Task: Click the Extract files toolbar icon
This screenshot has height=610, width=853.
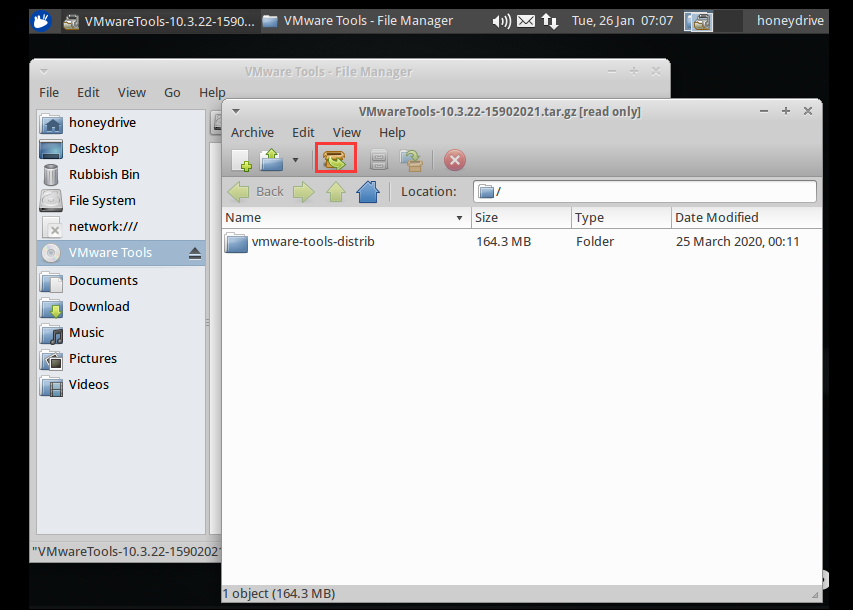Action: pyautogui.click(x=336, y=159)
